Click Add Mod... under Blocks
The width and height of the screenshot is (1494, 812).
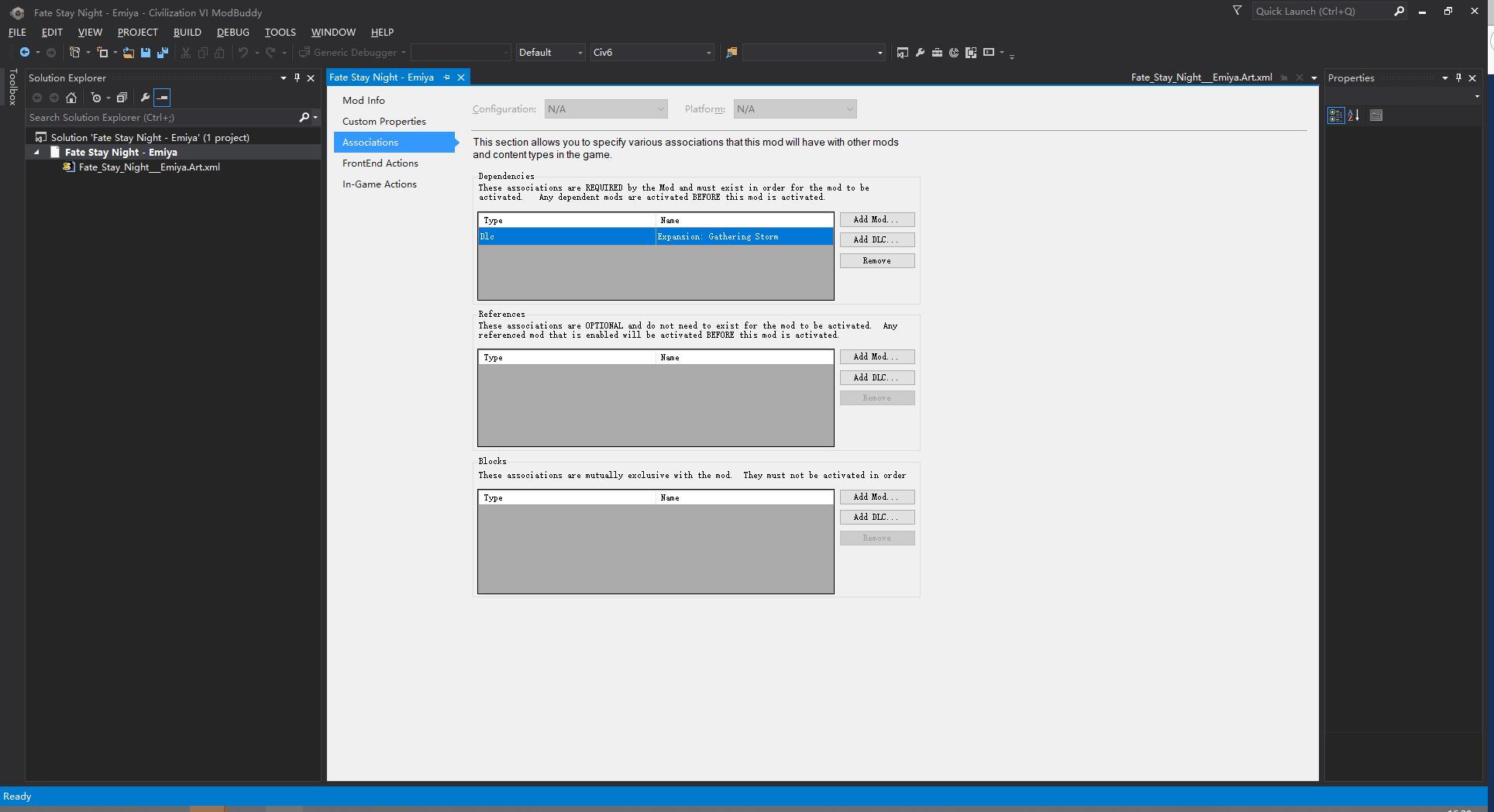(877, 497)
